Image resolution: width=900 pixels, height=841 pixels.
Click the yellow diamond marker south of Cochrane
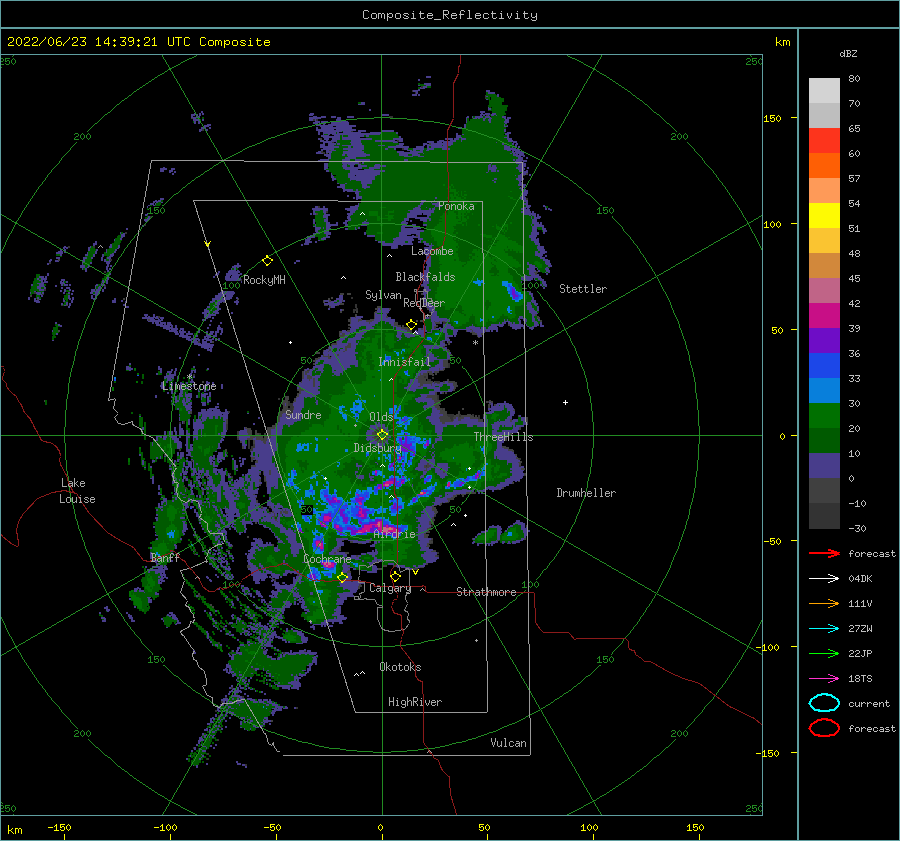coord(342,578)
